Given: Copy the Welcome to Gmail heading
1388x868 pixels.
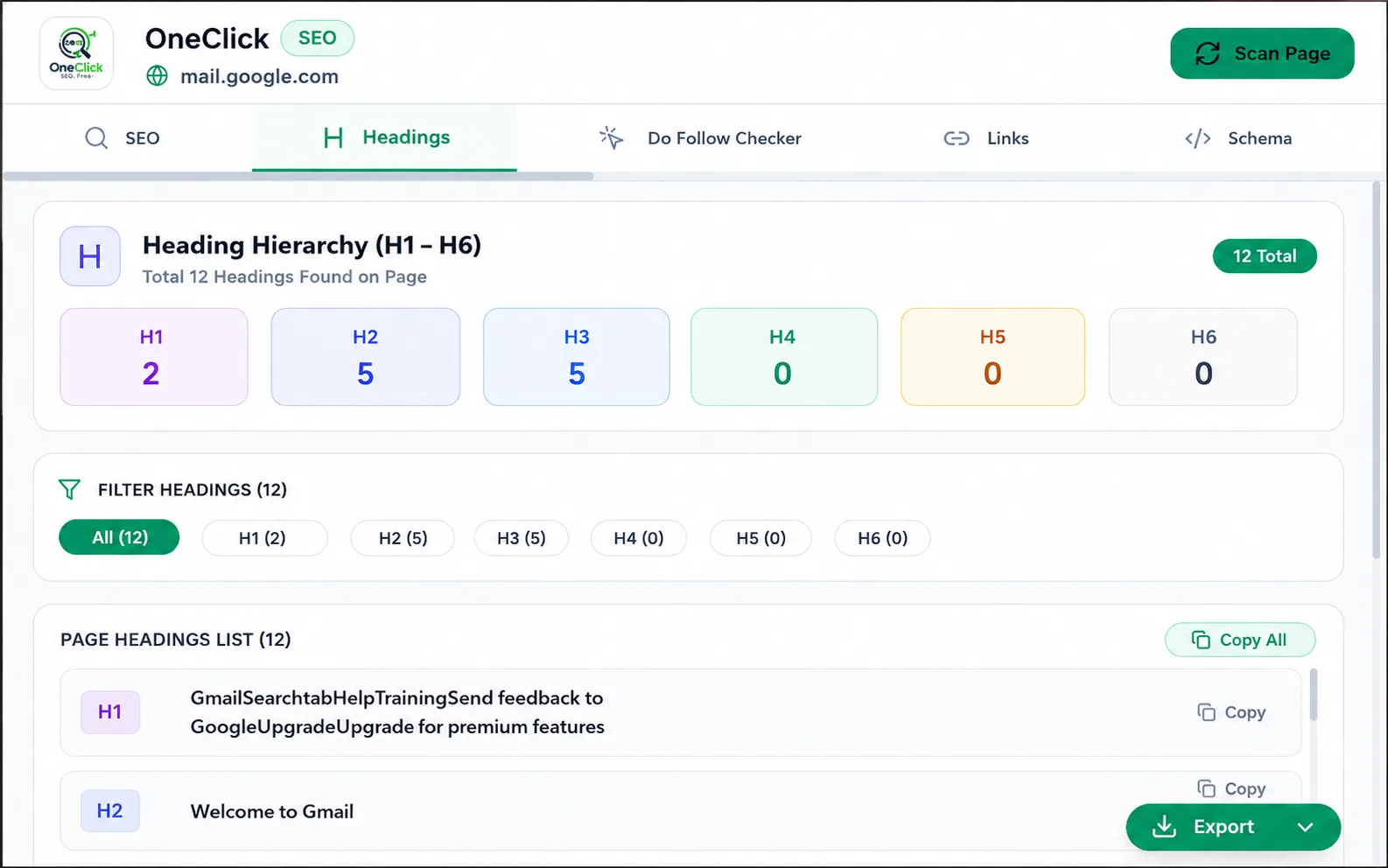Looking at the screenshot, I should [x=1231, y=788].
